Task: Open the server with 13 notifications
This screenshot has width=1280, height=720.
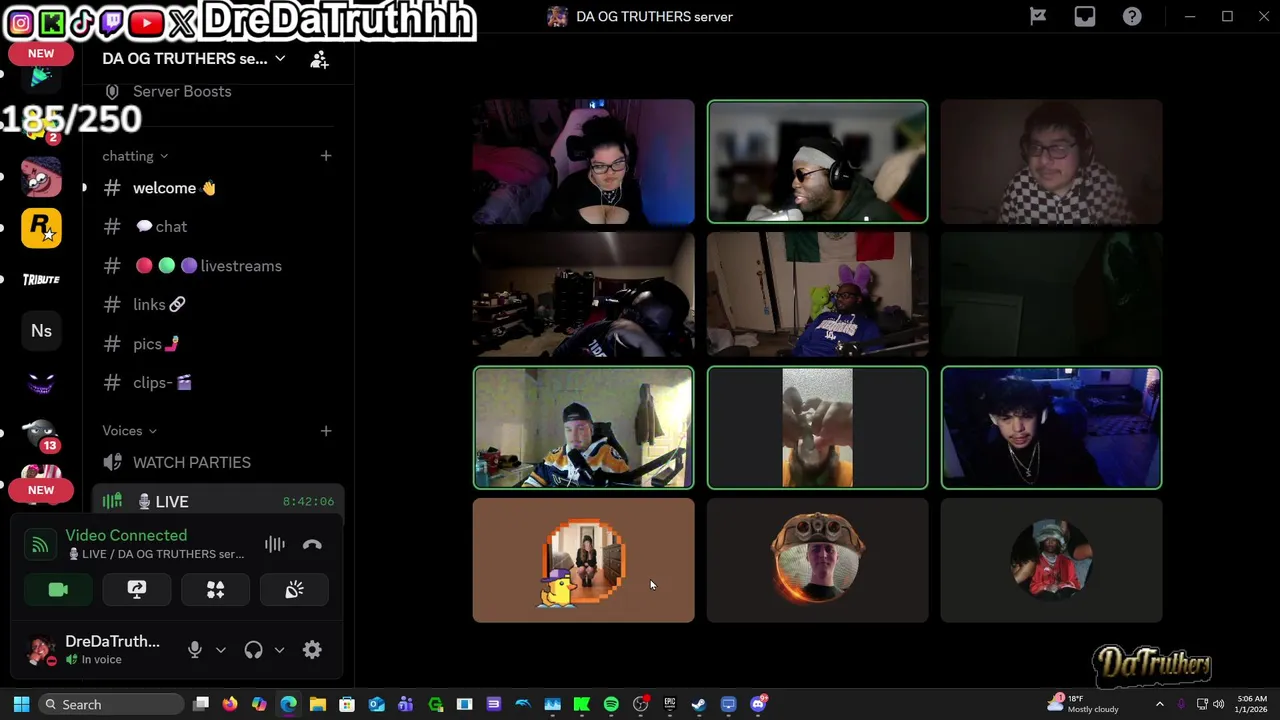Action: coord(41,435)
